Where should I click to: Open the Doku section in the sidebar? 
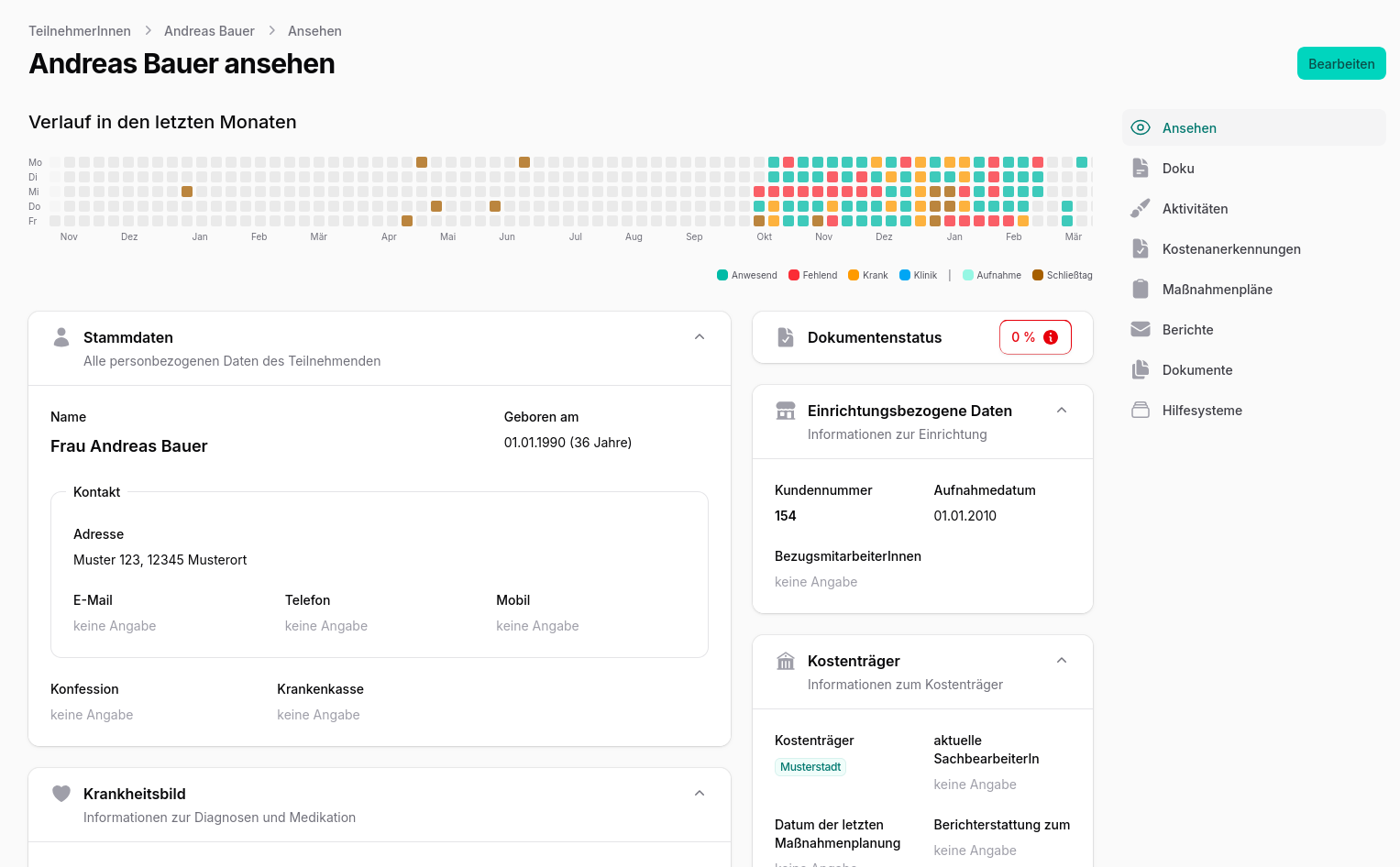click(1177, 168)
